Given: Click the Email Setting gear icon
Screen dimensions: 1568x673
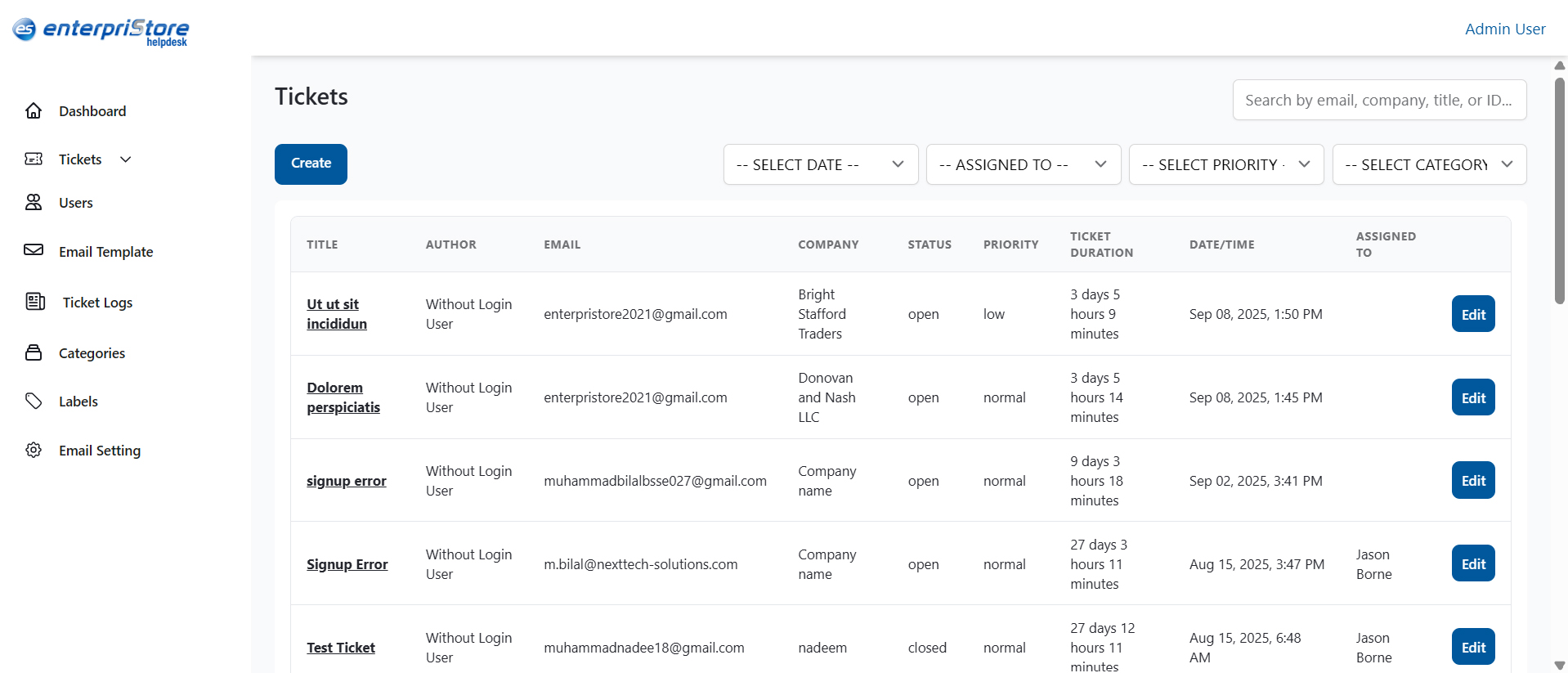Looking at the screenshot, I should coord(34,450).
